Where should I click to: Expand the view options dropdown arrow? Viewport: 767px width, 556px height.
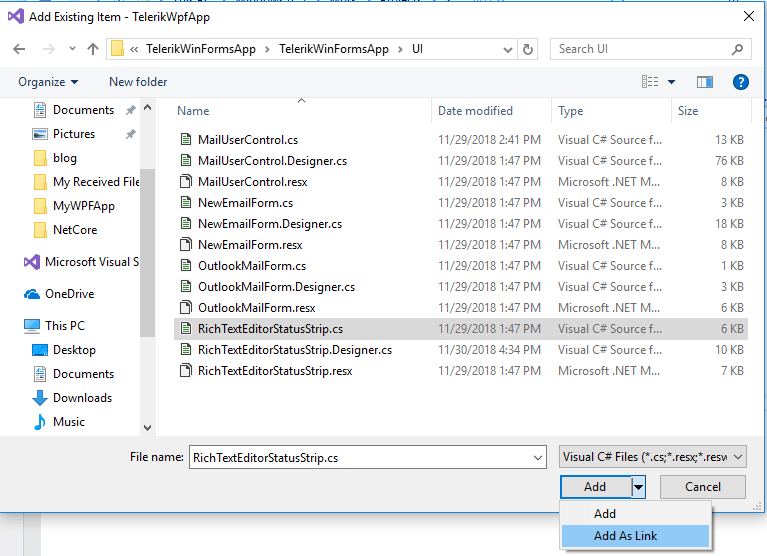(x=672, y=82)
